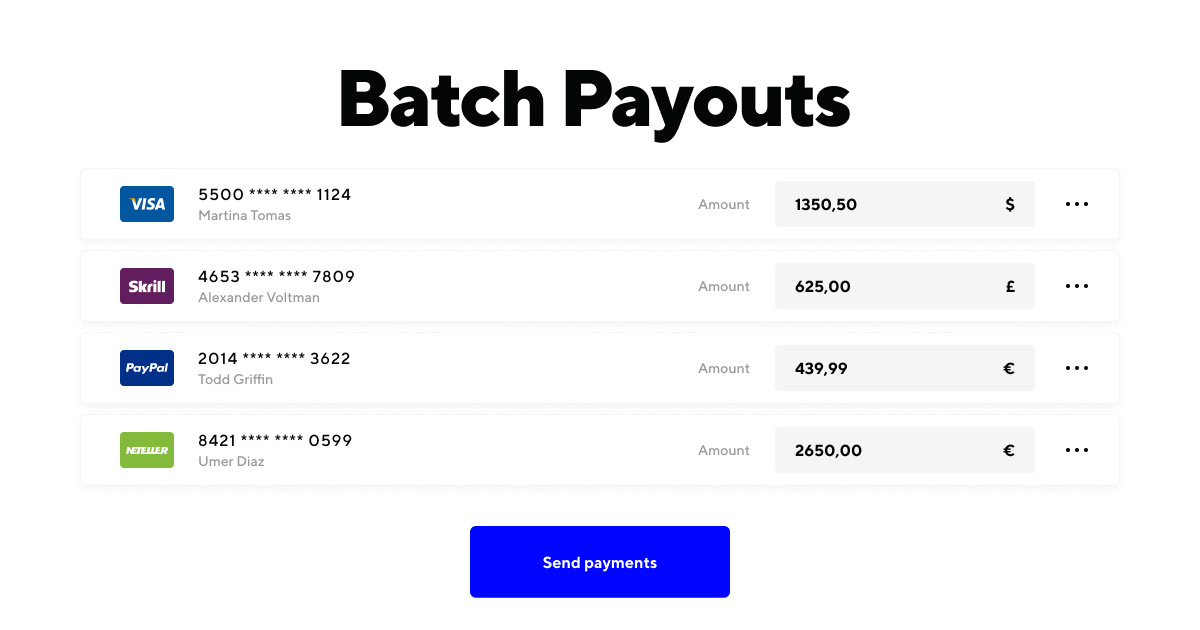Viewport: 1200px width, 630px height.
Task: Click the amount field showing 2650,00
Action: pos(880,450)
